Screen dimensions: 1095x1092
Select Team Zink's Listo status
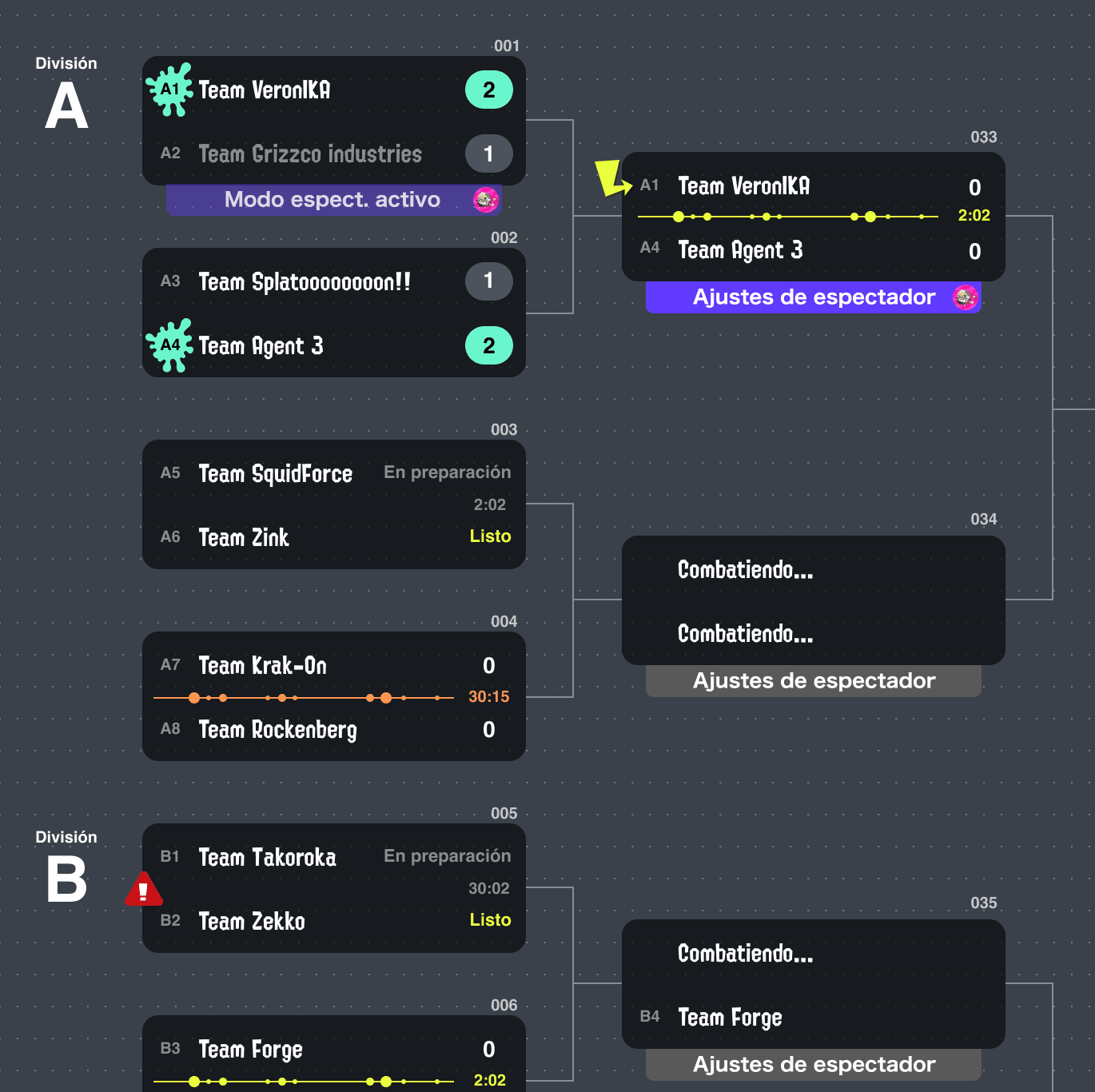(490, 536)
